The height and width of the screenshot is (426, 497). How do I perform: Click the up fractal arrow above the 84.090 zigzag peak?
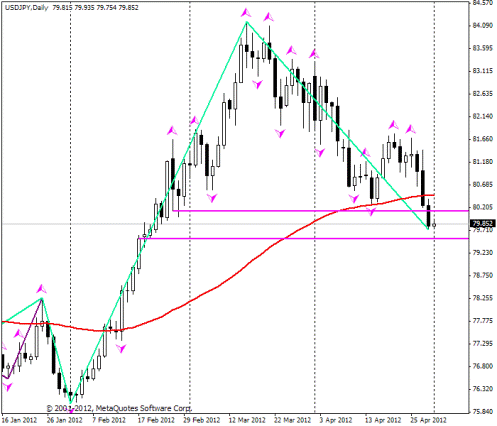(246, 13)
